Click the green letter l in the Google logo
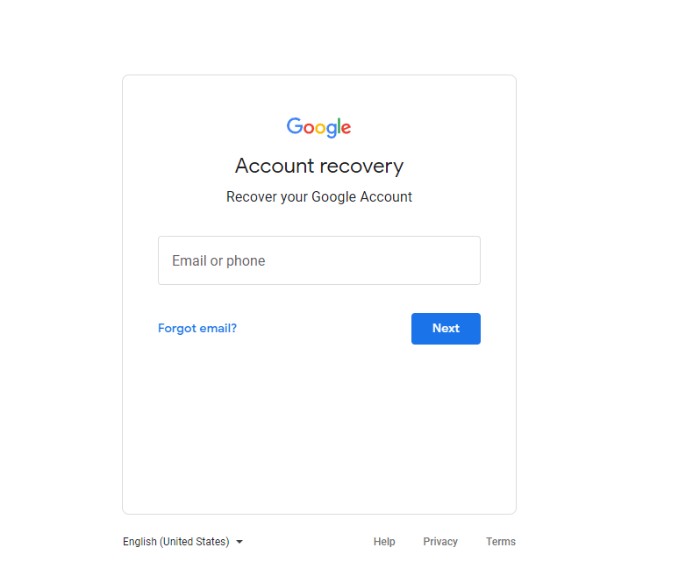The image size is (700, 569). 338,126
